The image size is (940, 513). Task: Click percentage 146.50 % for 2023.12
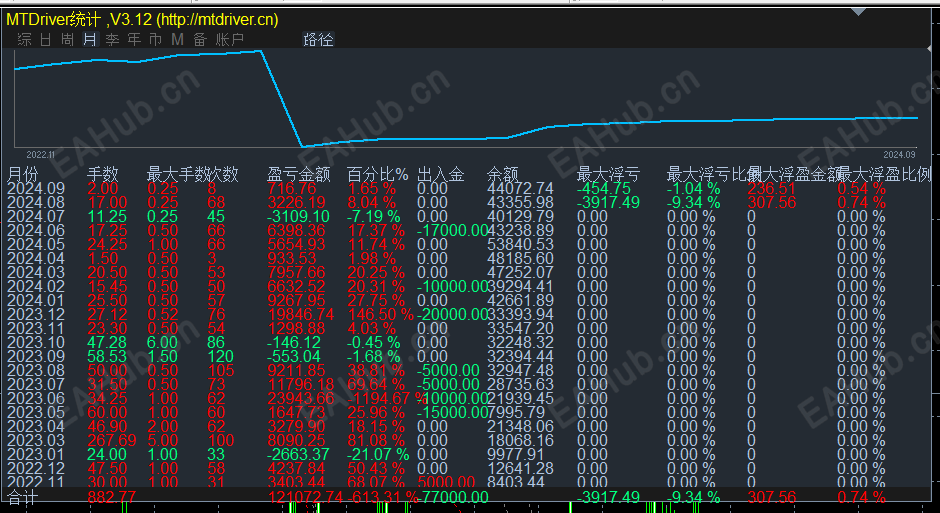coord(381,315)
